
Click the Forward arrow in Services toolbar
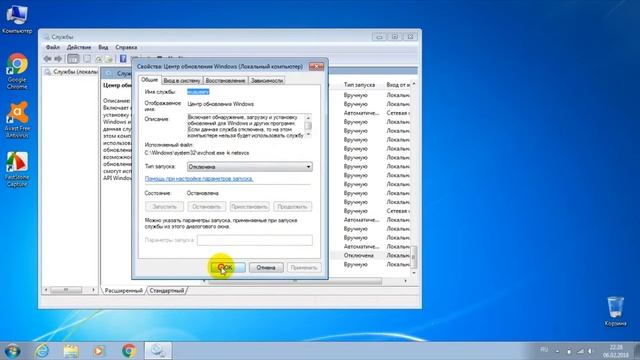pyautogui.click(x=58, y=59)
